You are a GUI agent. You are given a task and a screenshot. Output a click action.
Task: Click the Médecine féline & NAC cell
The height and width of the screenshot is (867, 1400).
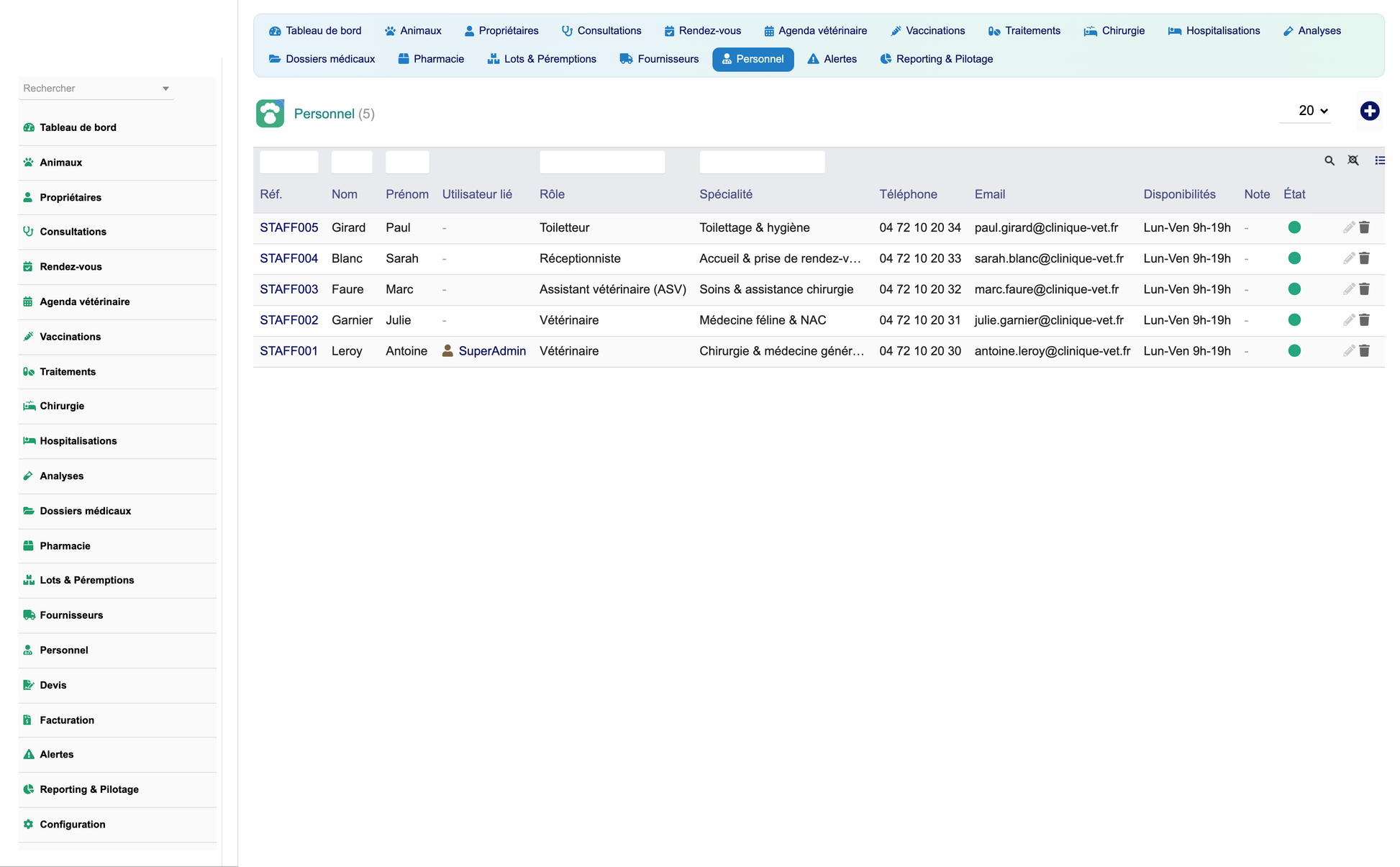pyautogui.click(x=763, y=320)
